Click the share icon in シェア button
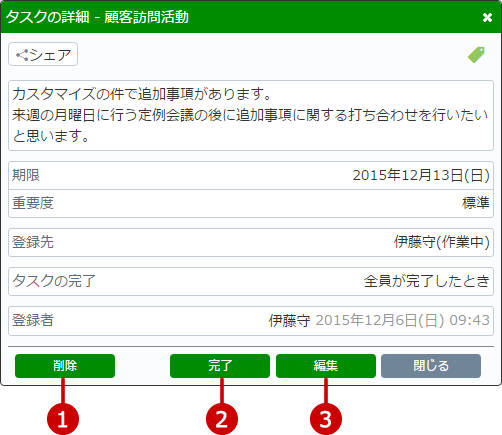The height and width of the screenshot is (435, 502). point(22,55)
